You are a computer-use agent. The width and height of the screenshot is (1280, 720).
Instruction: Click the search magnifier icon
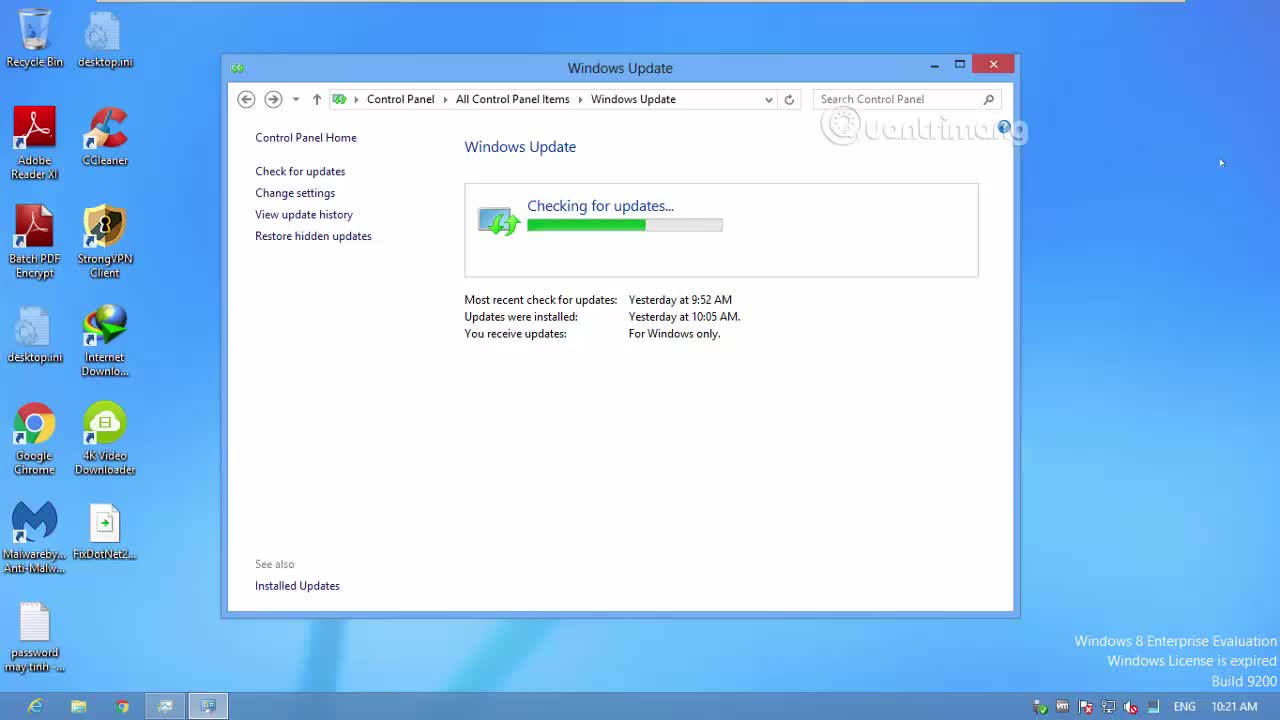coord(989,99)
